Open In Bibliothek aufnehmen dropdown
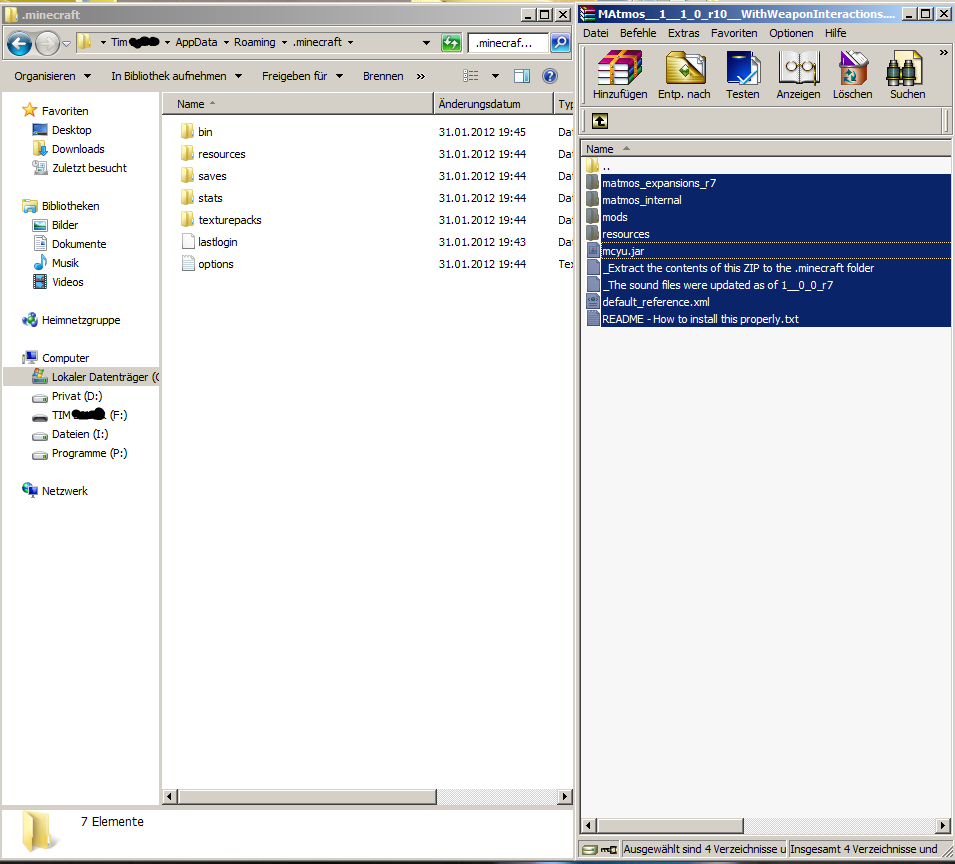Image resolution: width=955 pixels, height=864 pixels. click(x=177, y=76)
